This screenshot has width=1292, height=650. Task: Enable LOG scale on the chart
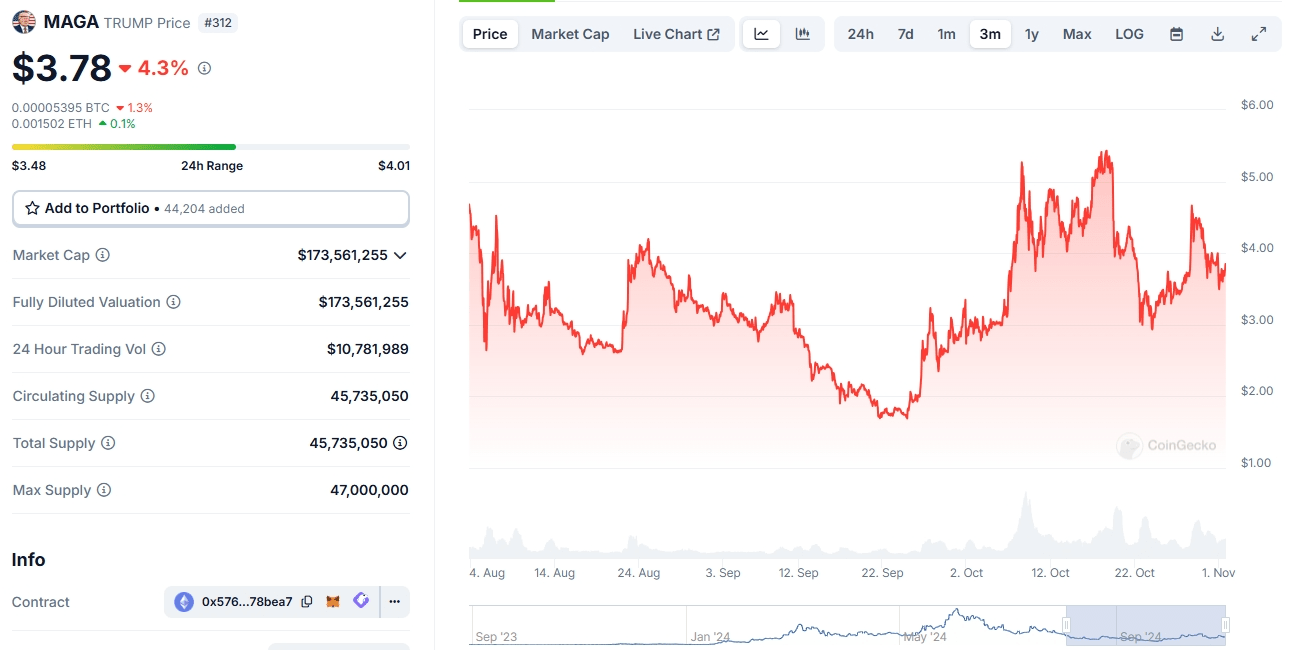pyautogui.click(x=1129, y=33)
